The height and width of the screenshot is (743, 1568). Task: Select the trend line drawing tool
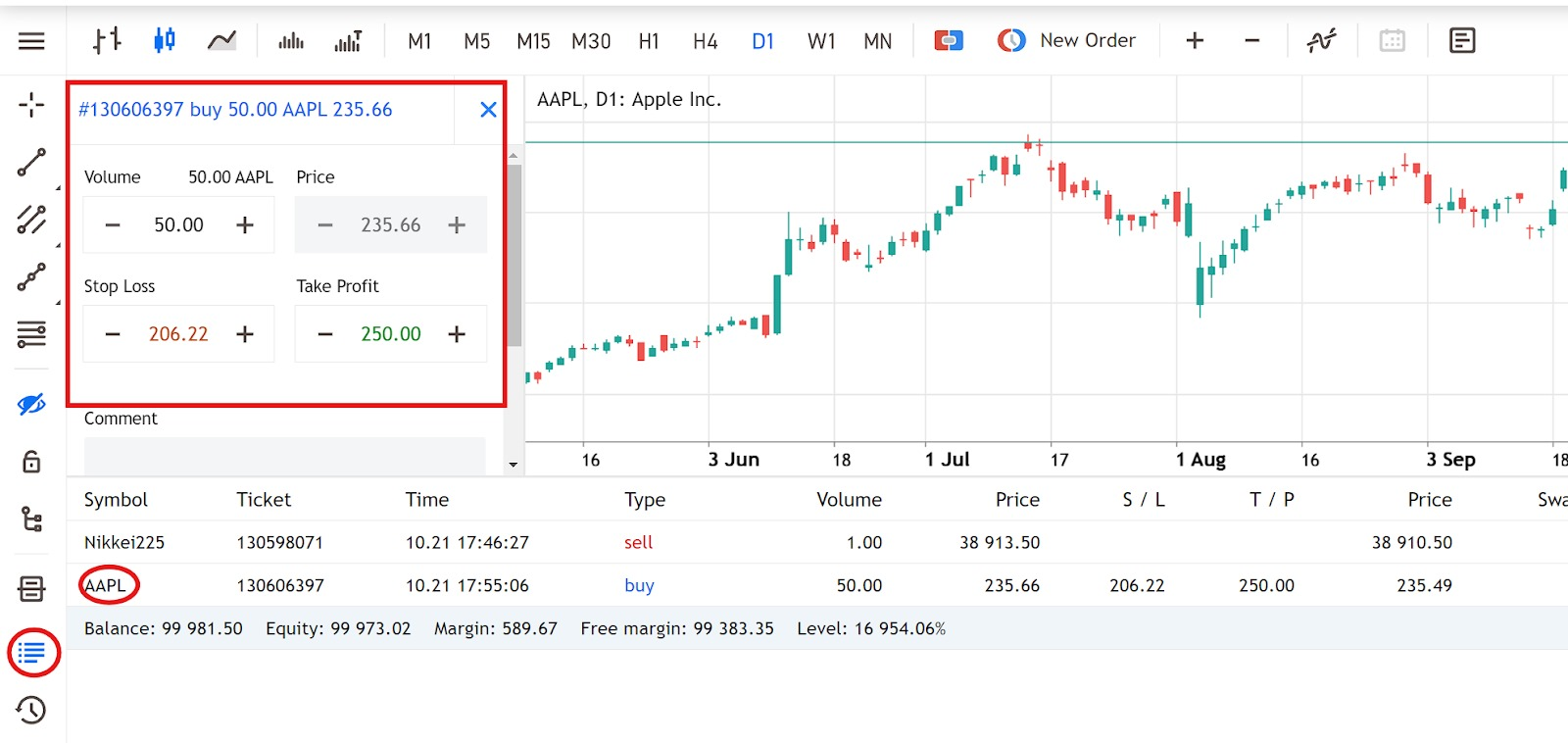[x=31, y=163]
